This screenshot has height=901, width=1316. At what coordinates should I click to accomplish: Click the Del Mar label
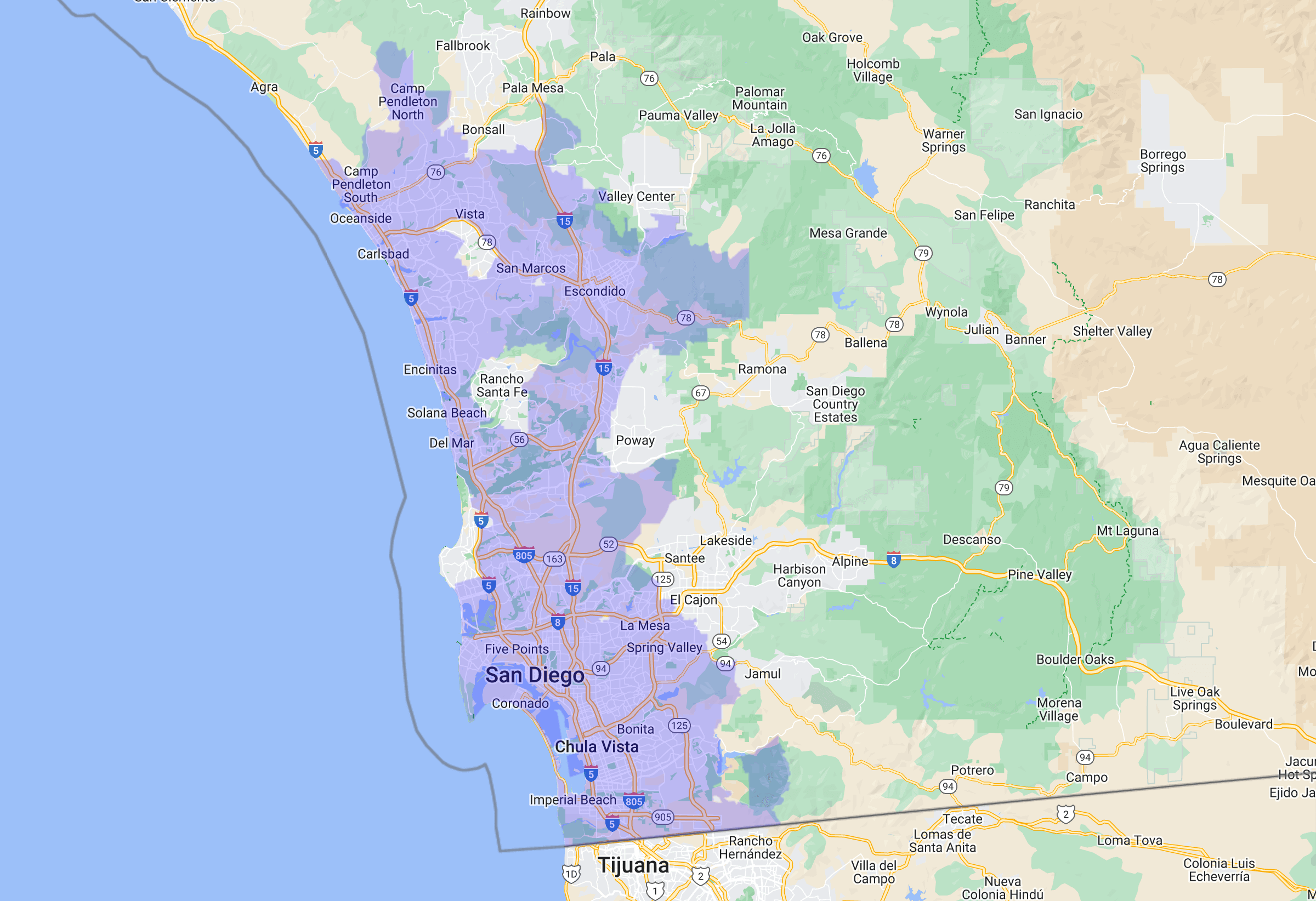[451, 443]
